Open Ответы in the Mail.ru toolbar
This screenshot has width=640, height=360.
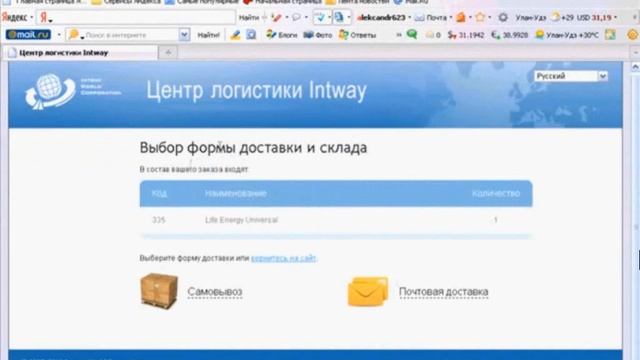click(358, 35)
